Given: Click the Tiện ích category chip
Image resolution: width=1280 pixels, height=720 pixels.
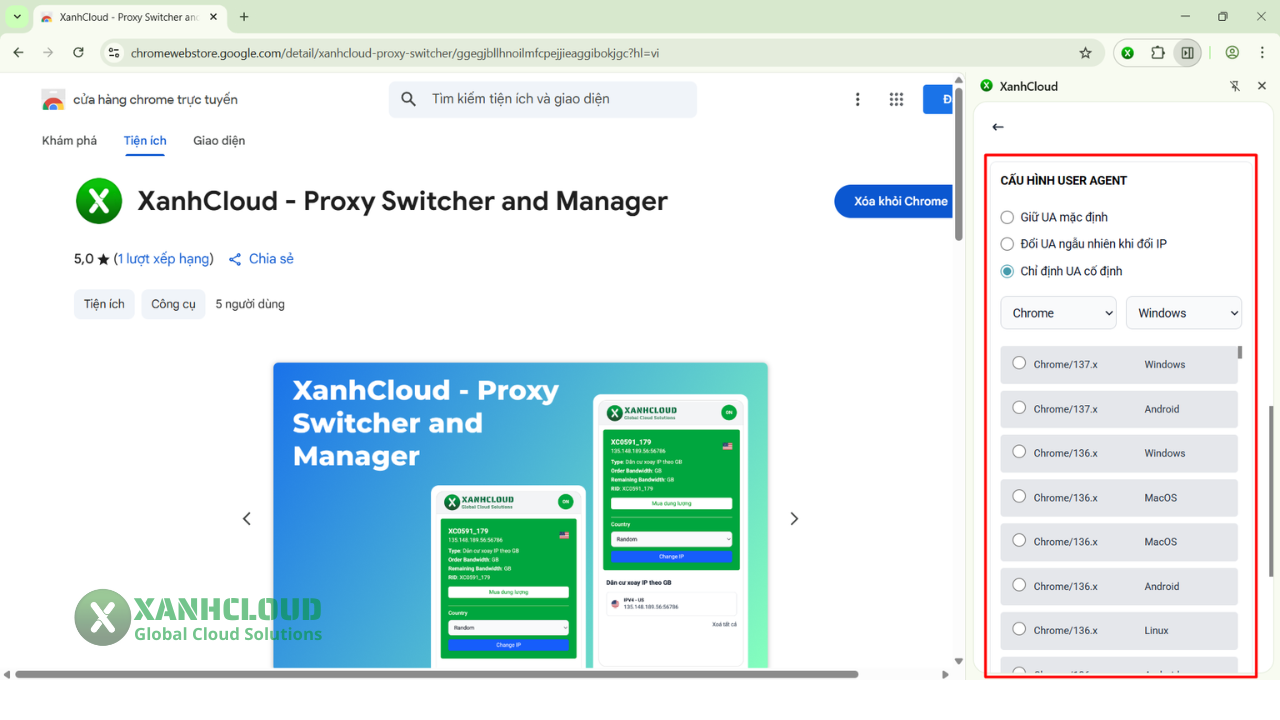Looking at the screenshot, I should click(x=104, y=304).
